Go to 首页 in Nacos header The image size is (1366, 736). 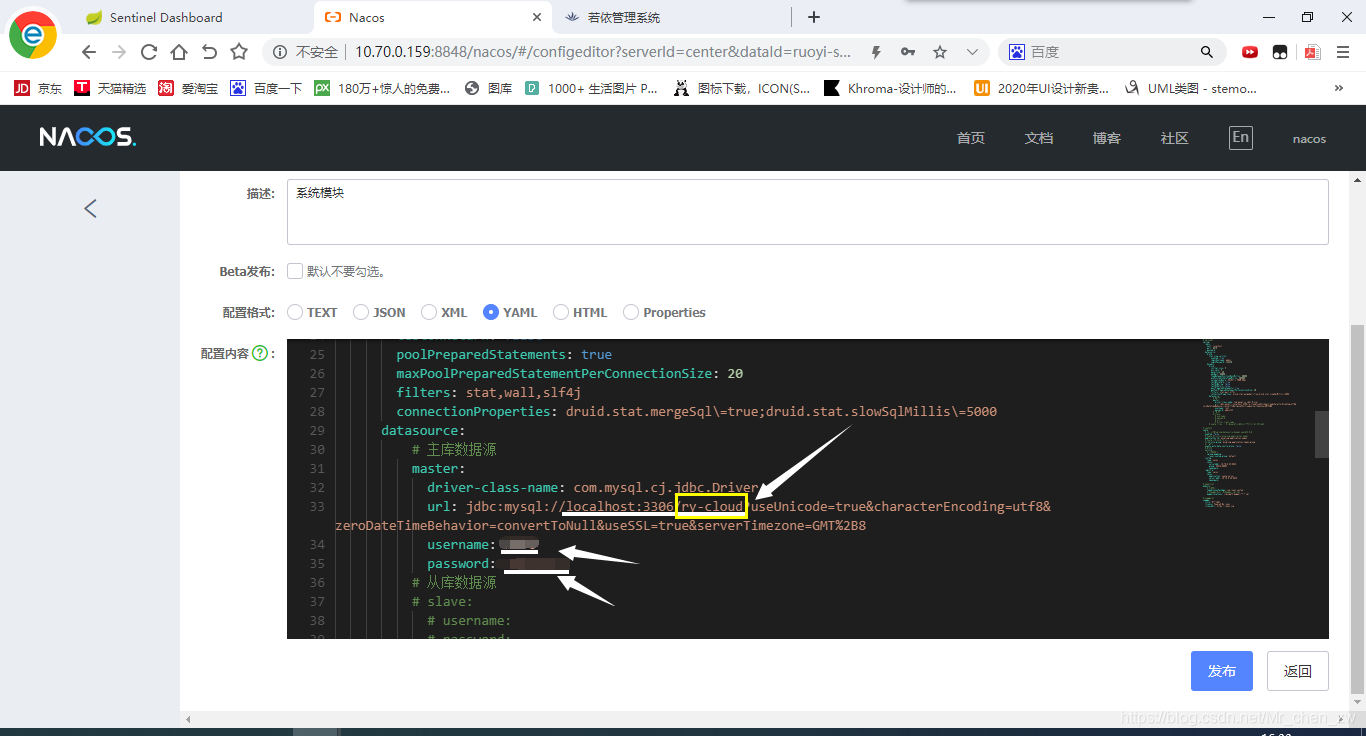[x=971, y=139]
